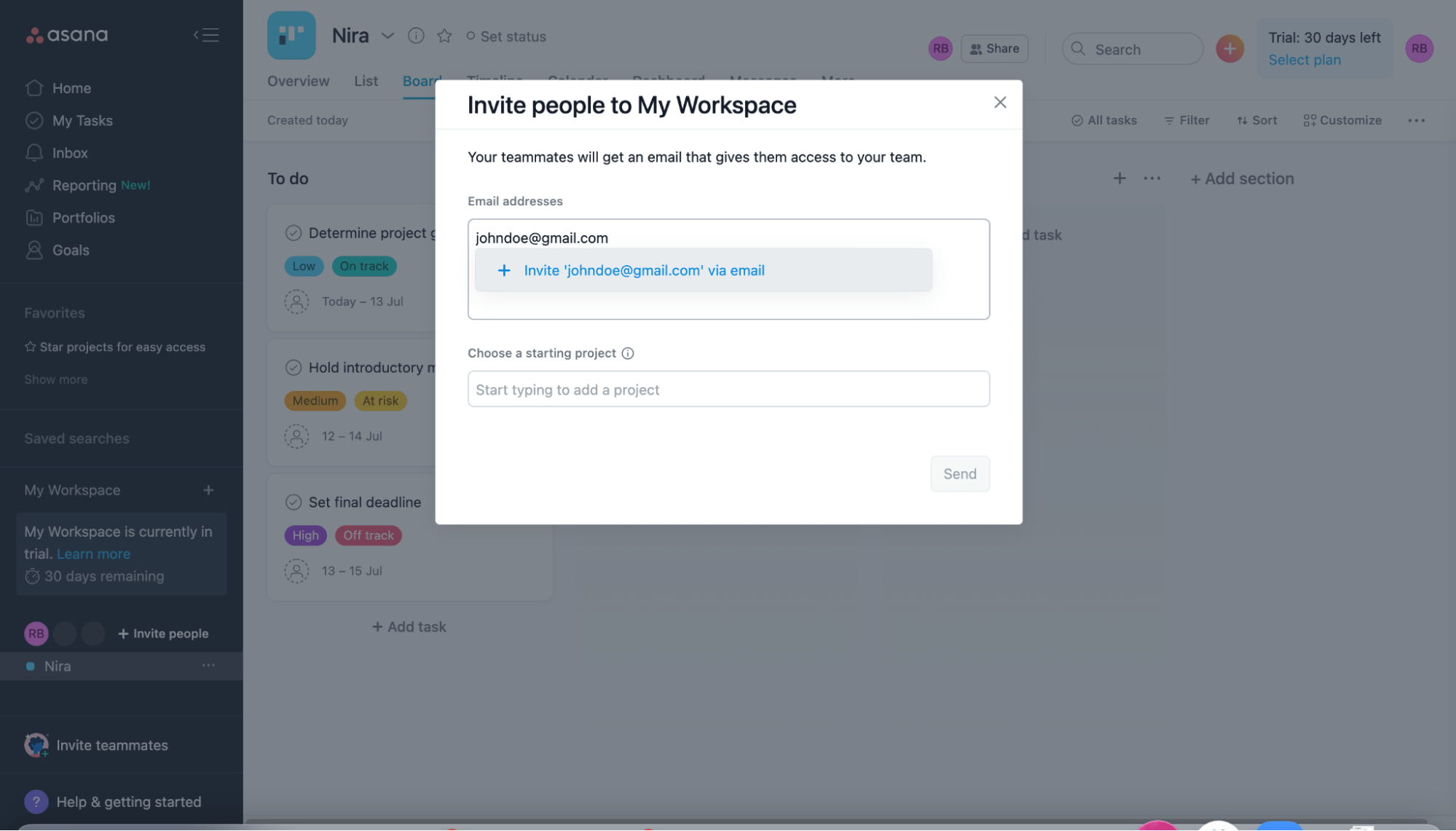Switch to the List tab

(366, 81)
